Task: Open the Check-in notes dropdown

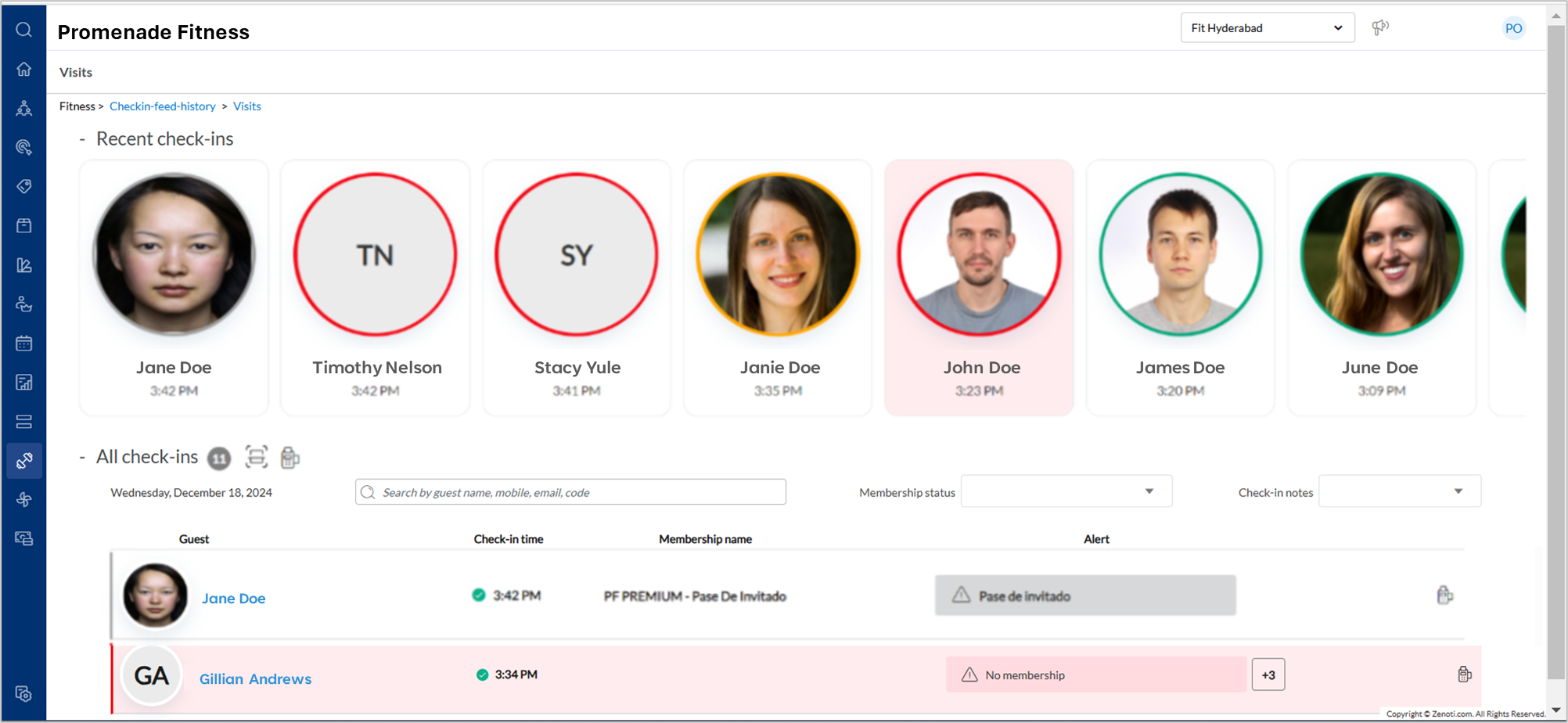Action: pyautogui.click(x=1400, y=491)
